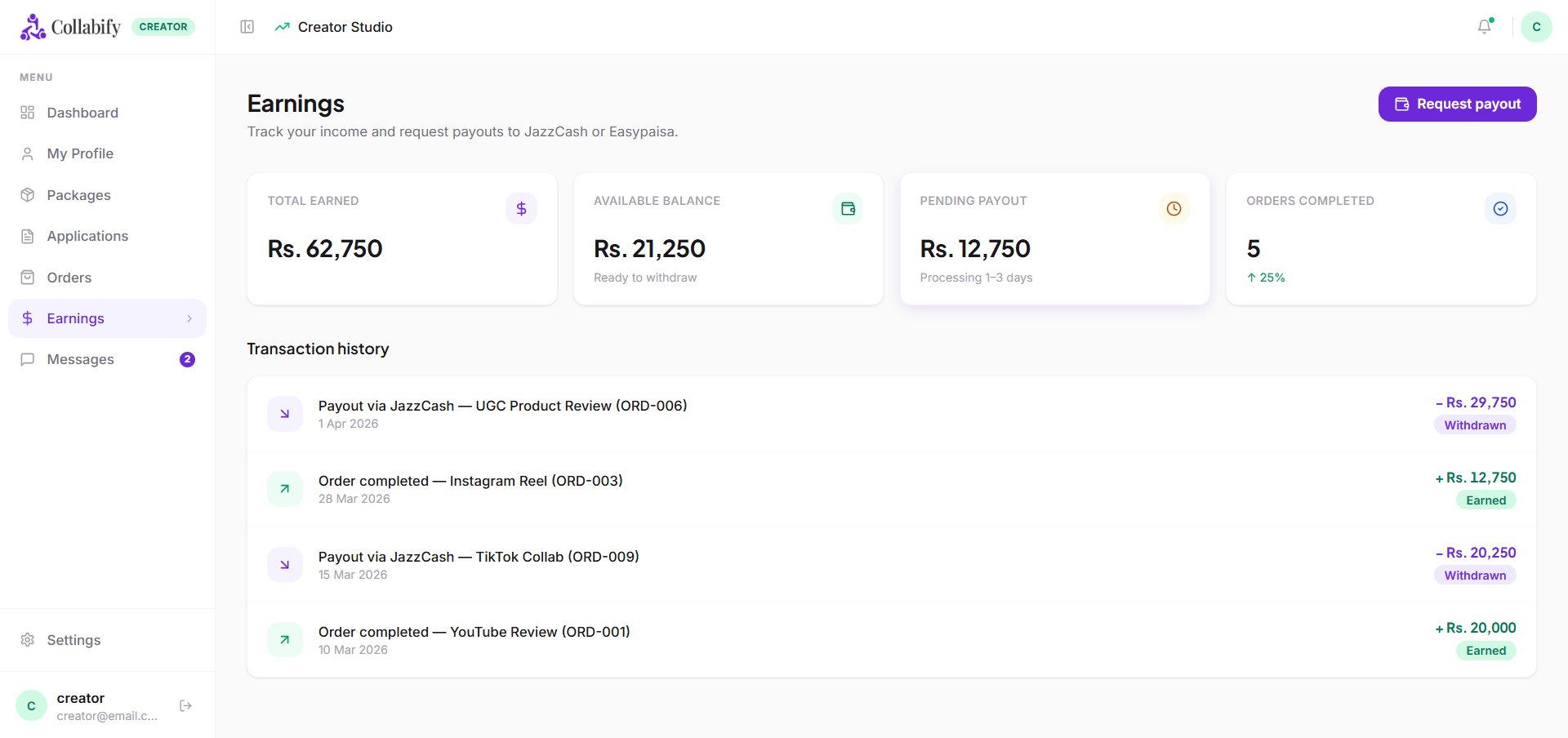The height and width of the screenshot is (738, 1568).
Task: Open the user avatar menu in the header
Action: [1536, 27]
